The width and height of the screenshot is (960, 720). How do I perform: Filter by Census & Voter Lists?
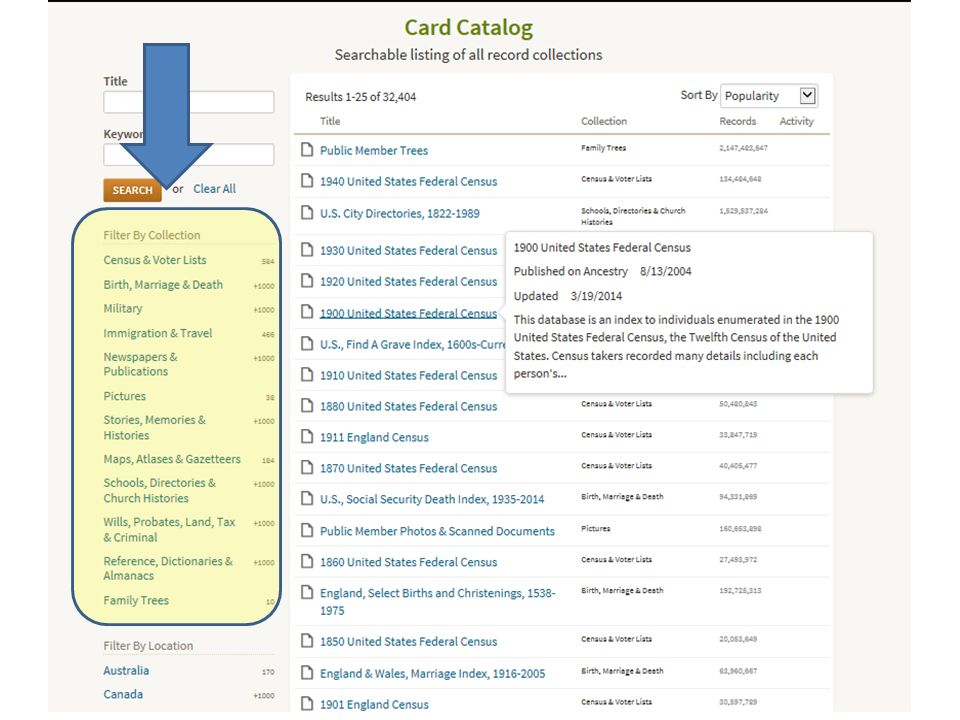[155, 260]
